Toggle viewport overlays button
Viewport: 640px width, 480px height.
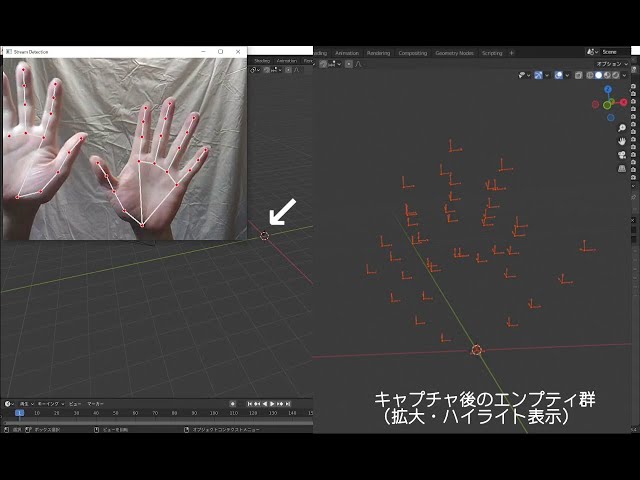coord(559,75)
